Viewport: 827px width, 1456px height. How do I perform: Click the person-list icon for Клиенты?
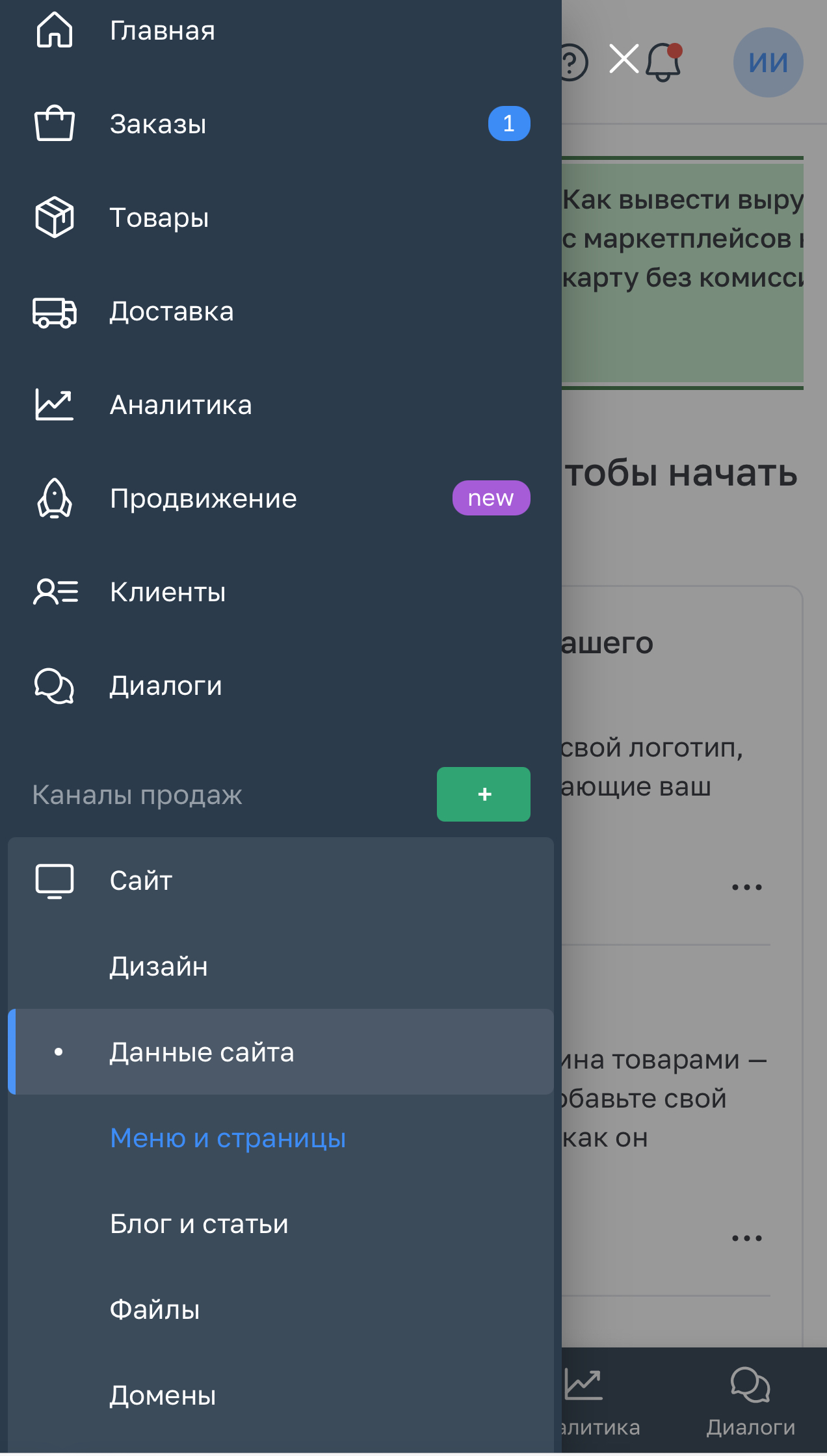point(56,592)
